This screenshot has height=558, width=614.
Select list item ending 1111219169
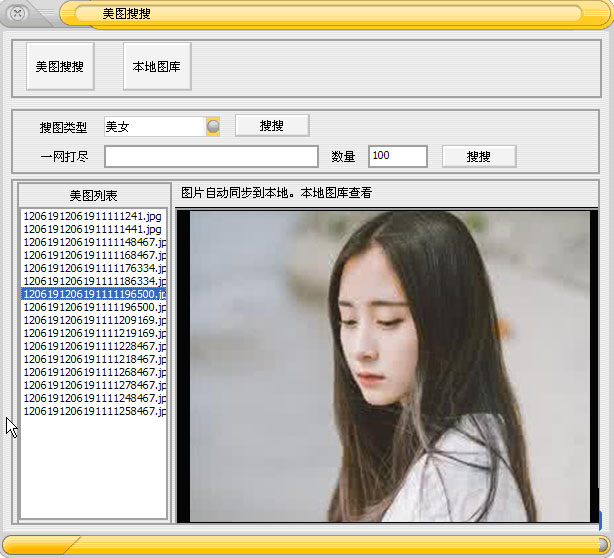[94, 333]
